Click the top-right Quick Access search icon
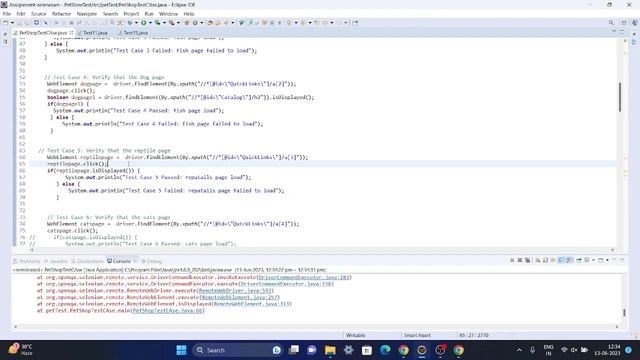 coord(611,23)
